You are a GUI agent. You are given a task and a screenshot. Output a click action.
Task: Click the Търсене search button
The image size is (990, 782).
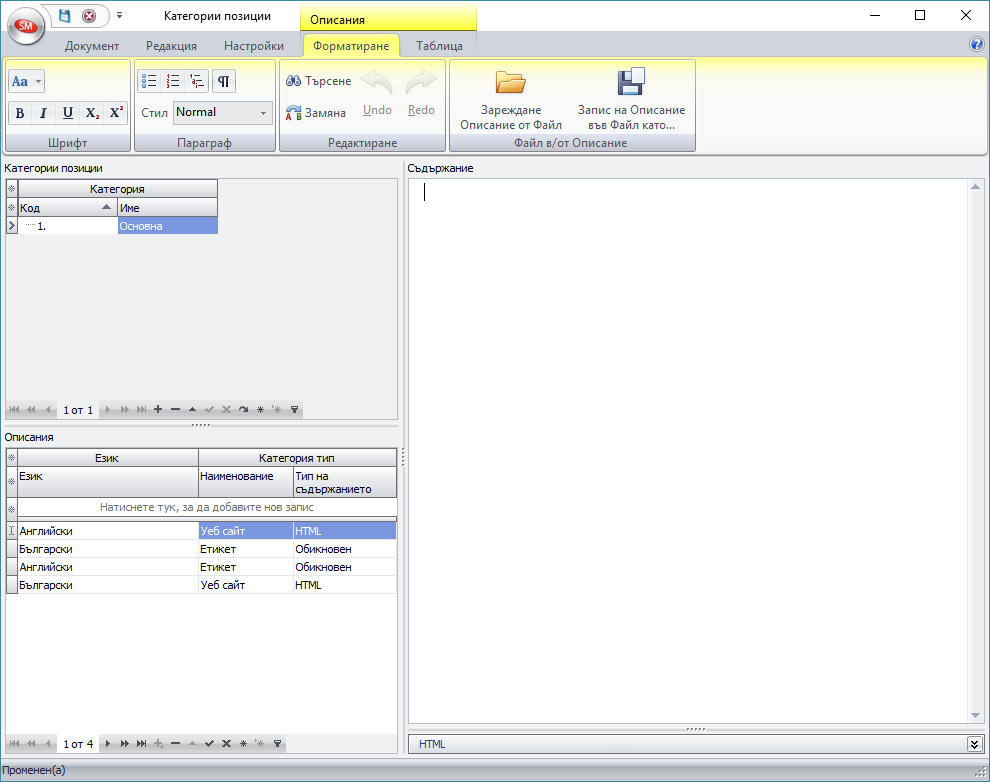coord(318,81)
